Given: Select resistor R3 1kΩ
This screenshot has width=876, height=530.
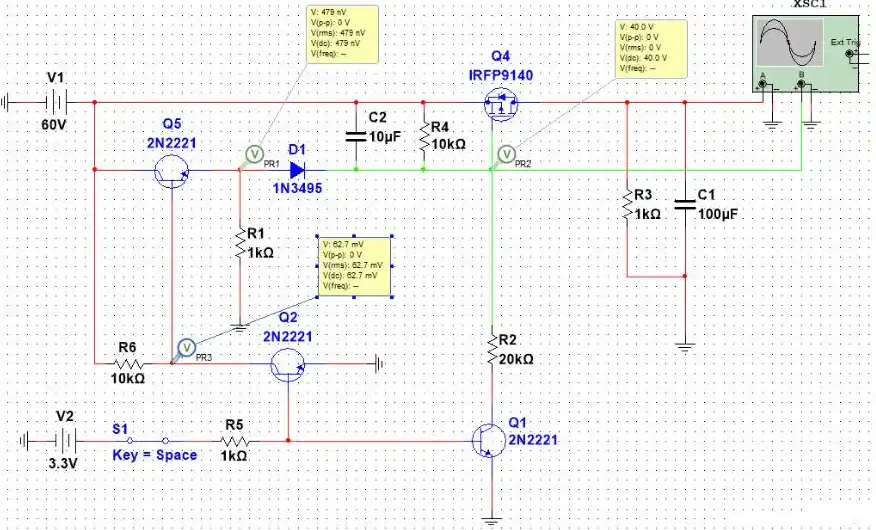Looking at the screenshot, I should pyautogui.click(x=627, y=204).
